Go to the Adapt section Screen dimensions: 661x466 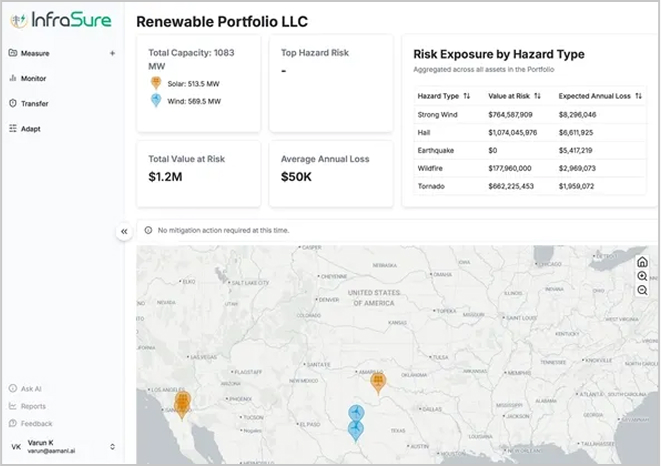coord(30,129)
